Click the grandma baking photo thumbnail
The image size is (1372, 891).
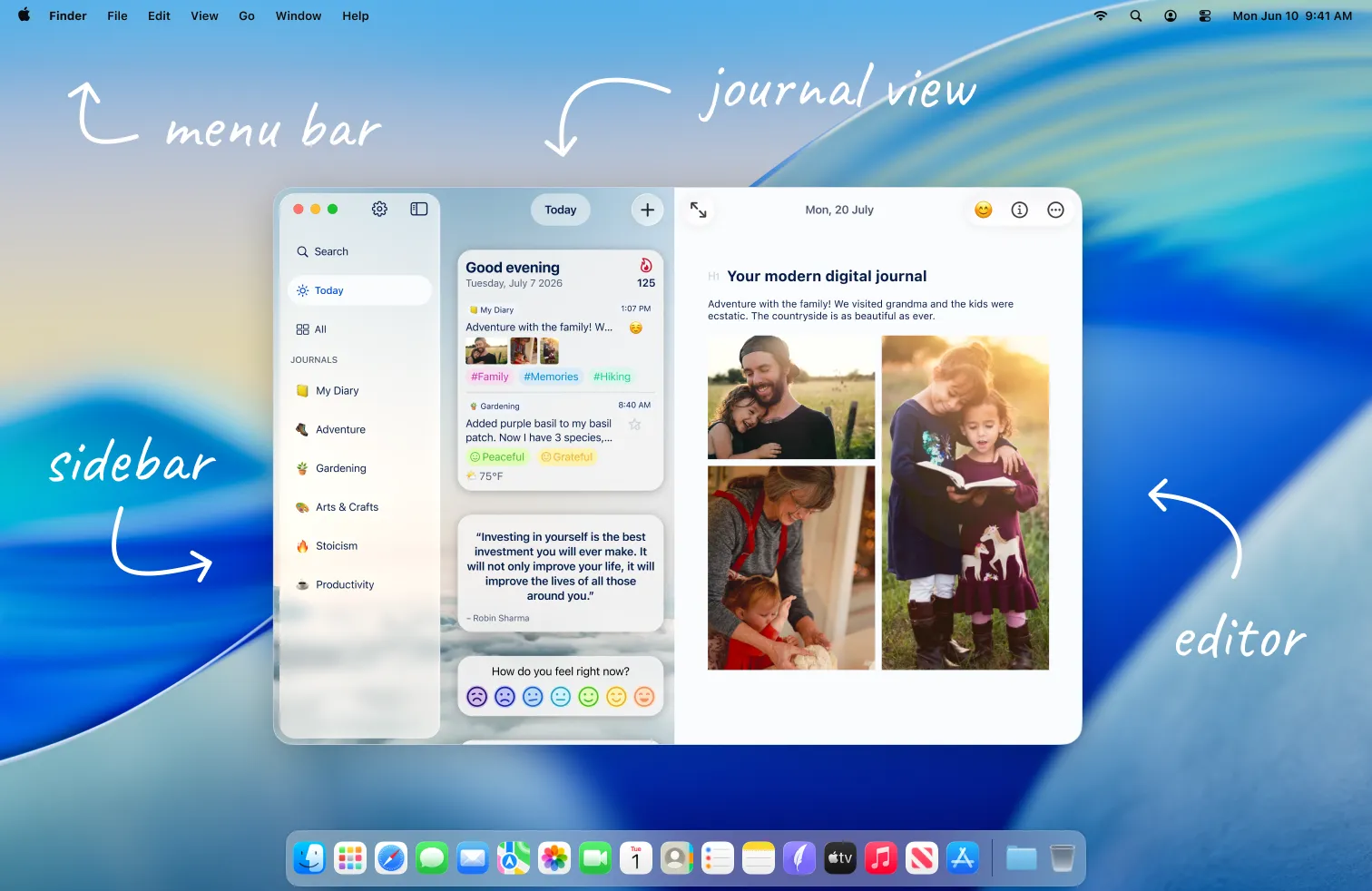coord(790,567)
